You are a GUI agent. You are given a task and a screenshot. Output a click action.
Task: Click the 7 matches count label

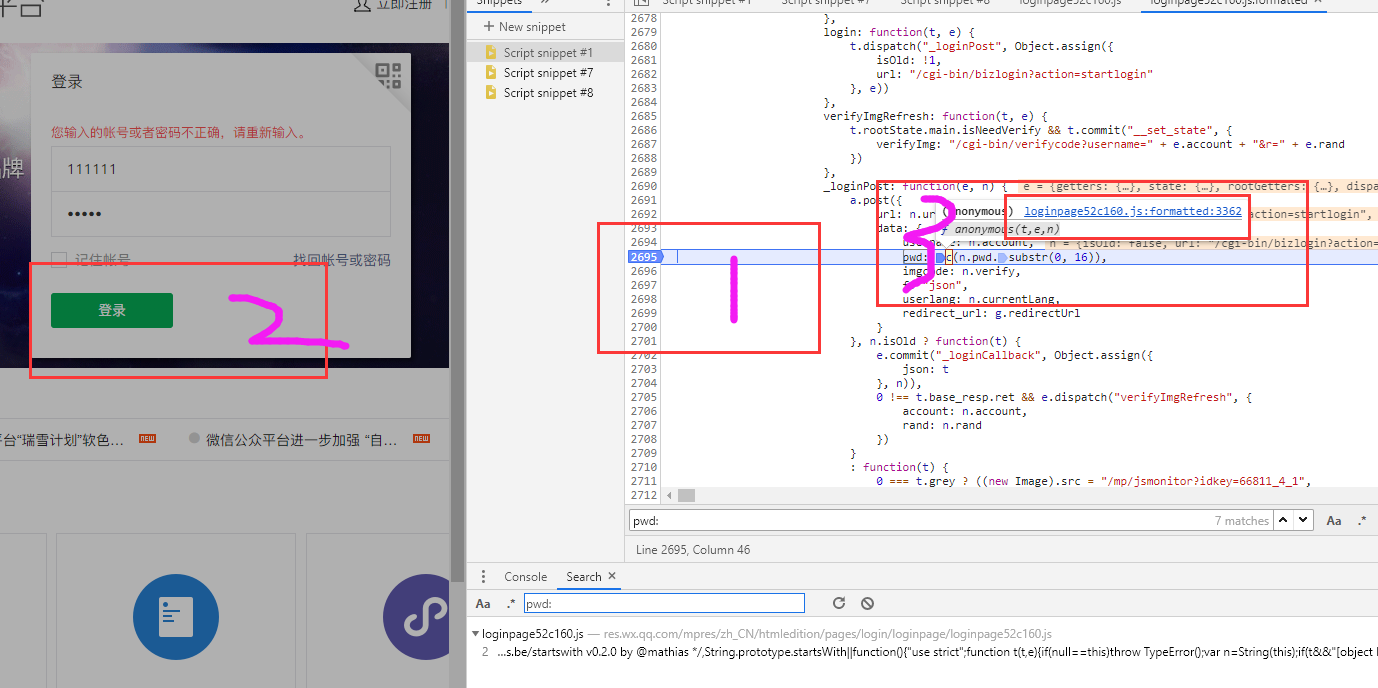1242,521
